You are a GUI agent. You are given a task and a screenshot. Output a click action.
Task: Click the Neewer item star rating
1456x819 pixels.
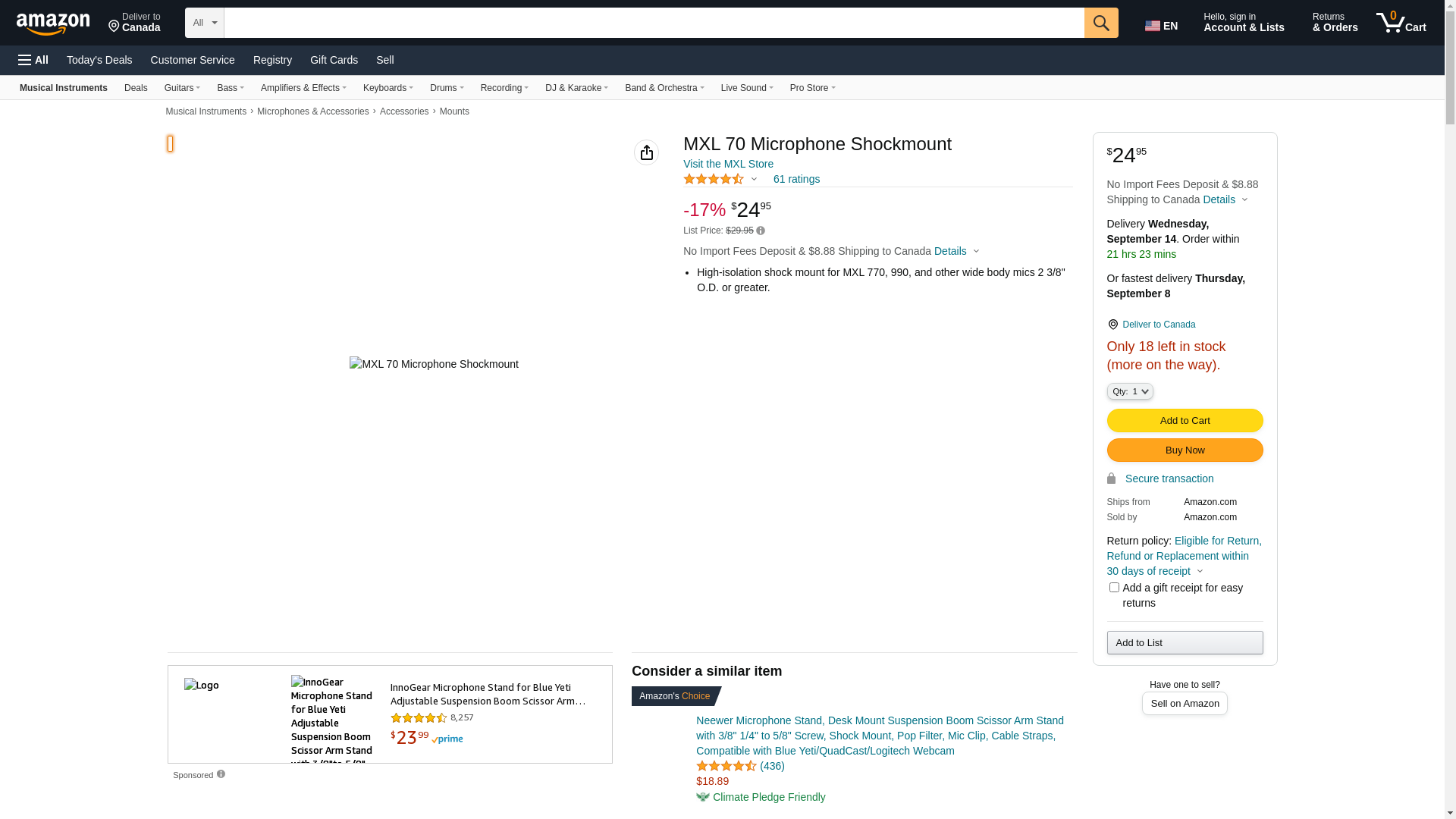(x=726, y=766)
